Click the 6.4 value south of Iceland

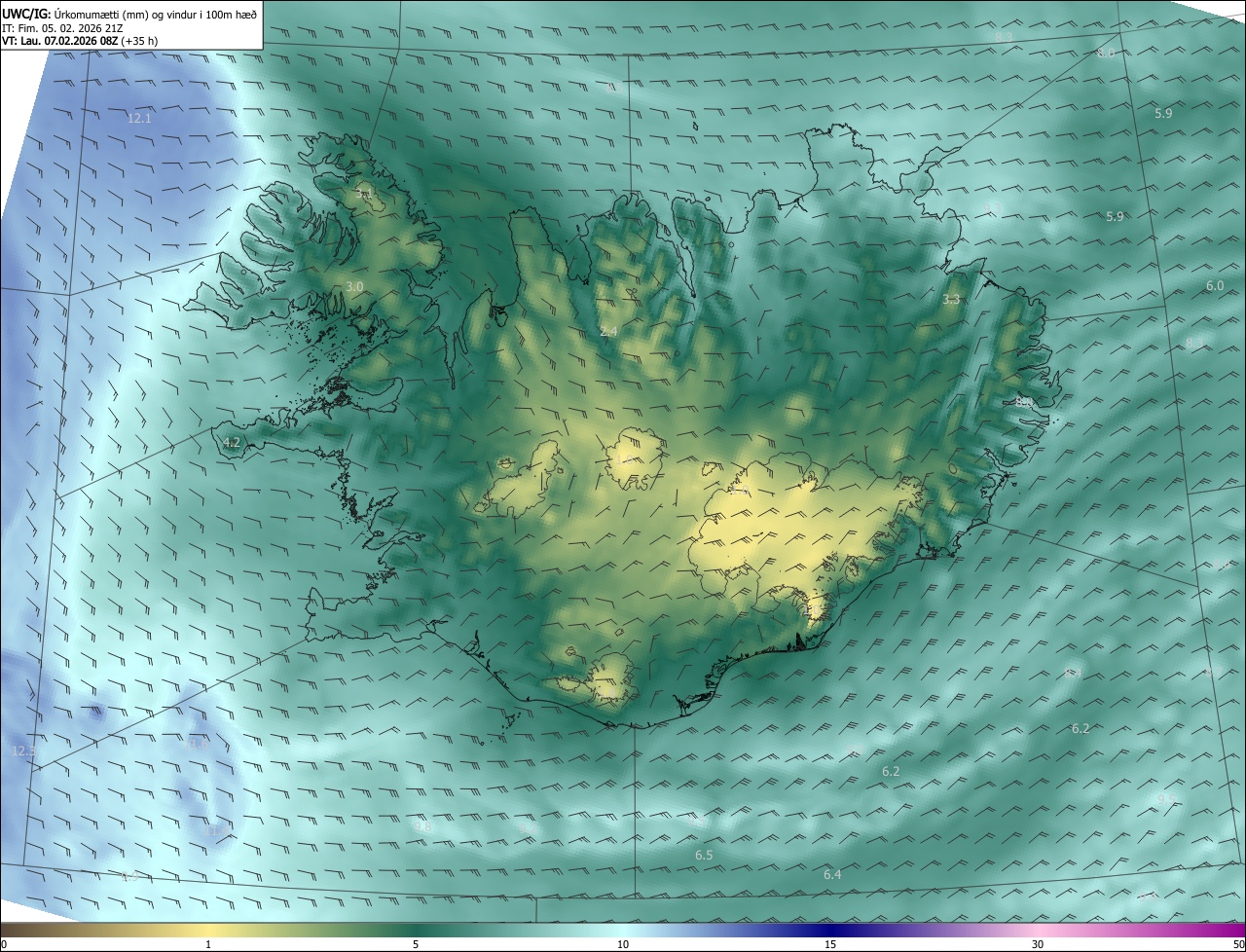[x=832, y=875]
